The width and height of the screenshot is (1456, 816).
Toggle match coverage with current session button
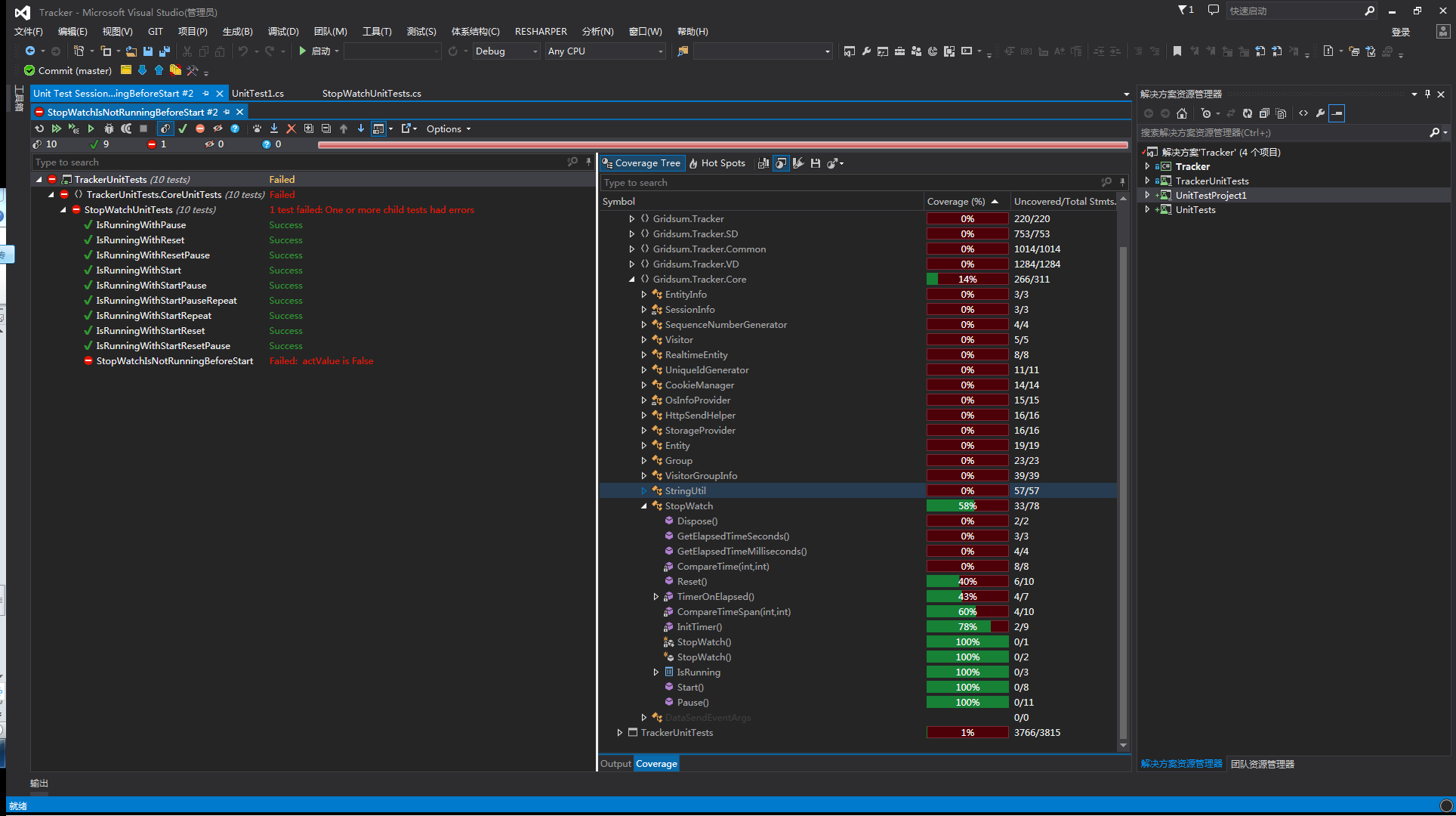pyautogui.click(x=781, y=163)
